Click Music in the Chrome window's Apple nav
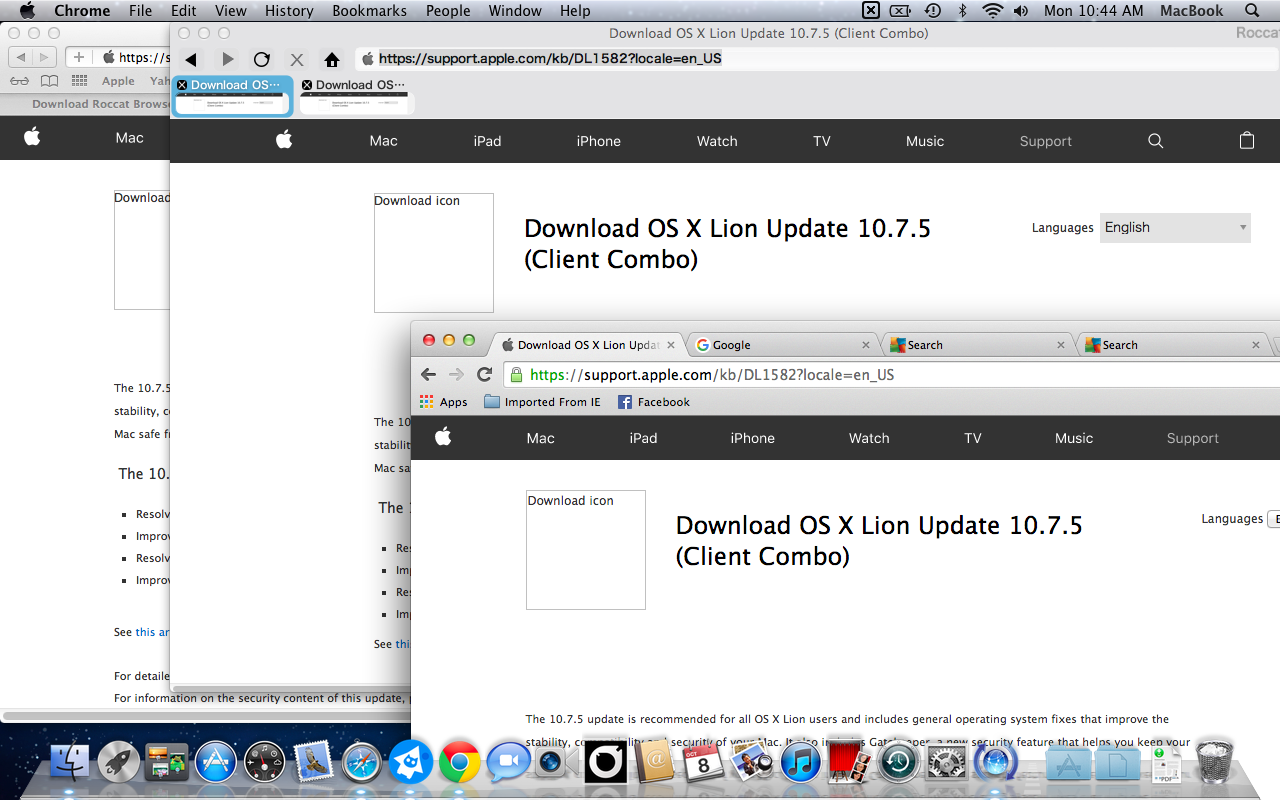 pyautogui.click(x=1074, y=438)
